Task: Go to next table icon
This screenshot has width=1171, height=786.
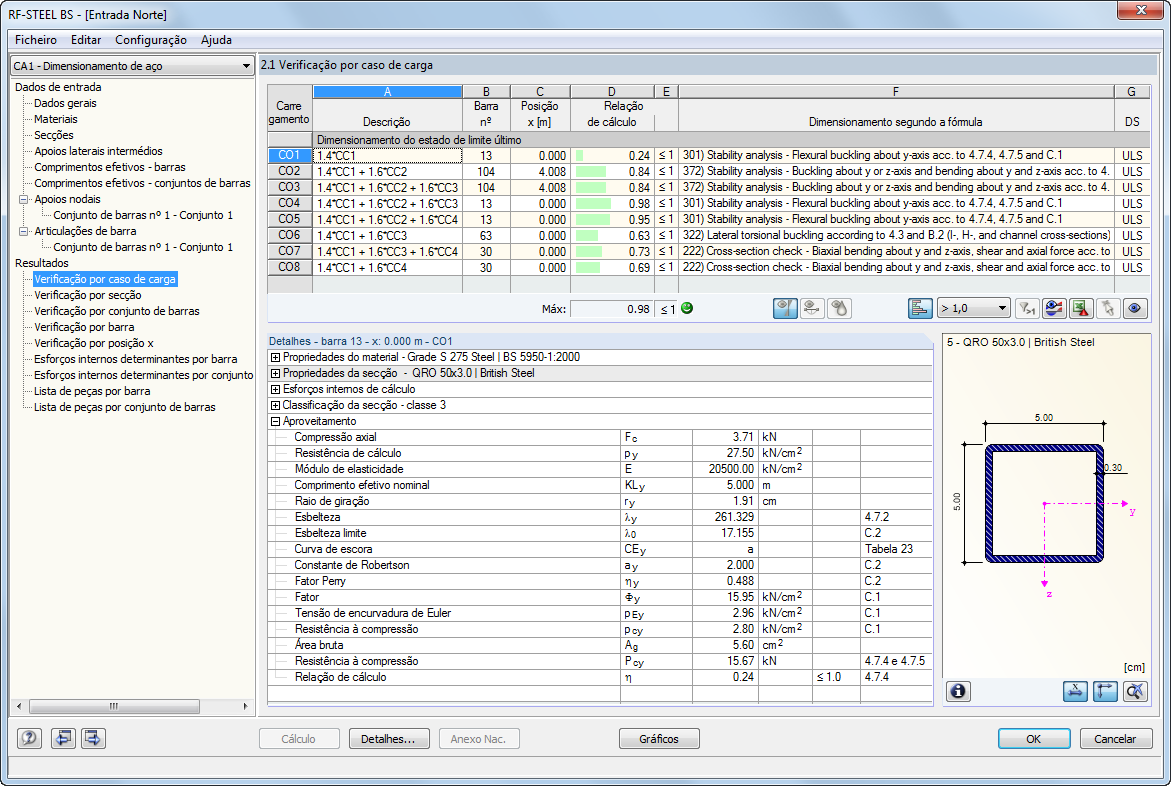Action: click(93, 738)
